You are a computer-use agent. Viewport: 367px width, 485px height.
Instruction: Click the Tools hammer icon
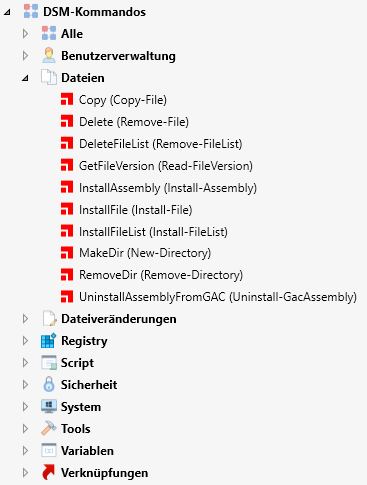tap(49, 428)
